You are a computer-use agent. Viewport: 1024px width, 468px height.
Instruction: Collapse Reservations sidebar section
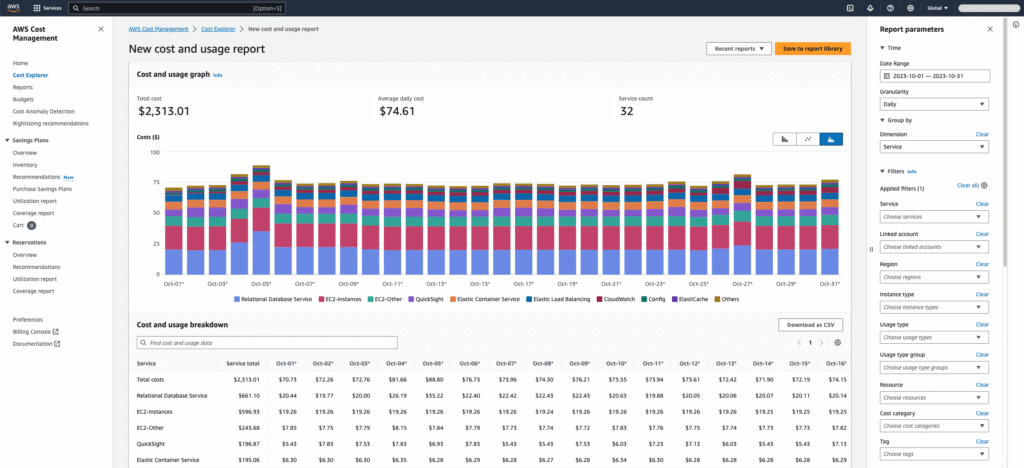pyautogui.click(x=7, y=242)
